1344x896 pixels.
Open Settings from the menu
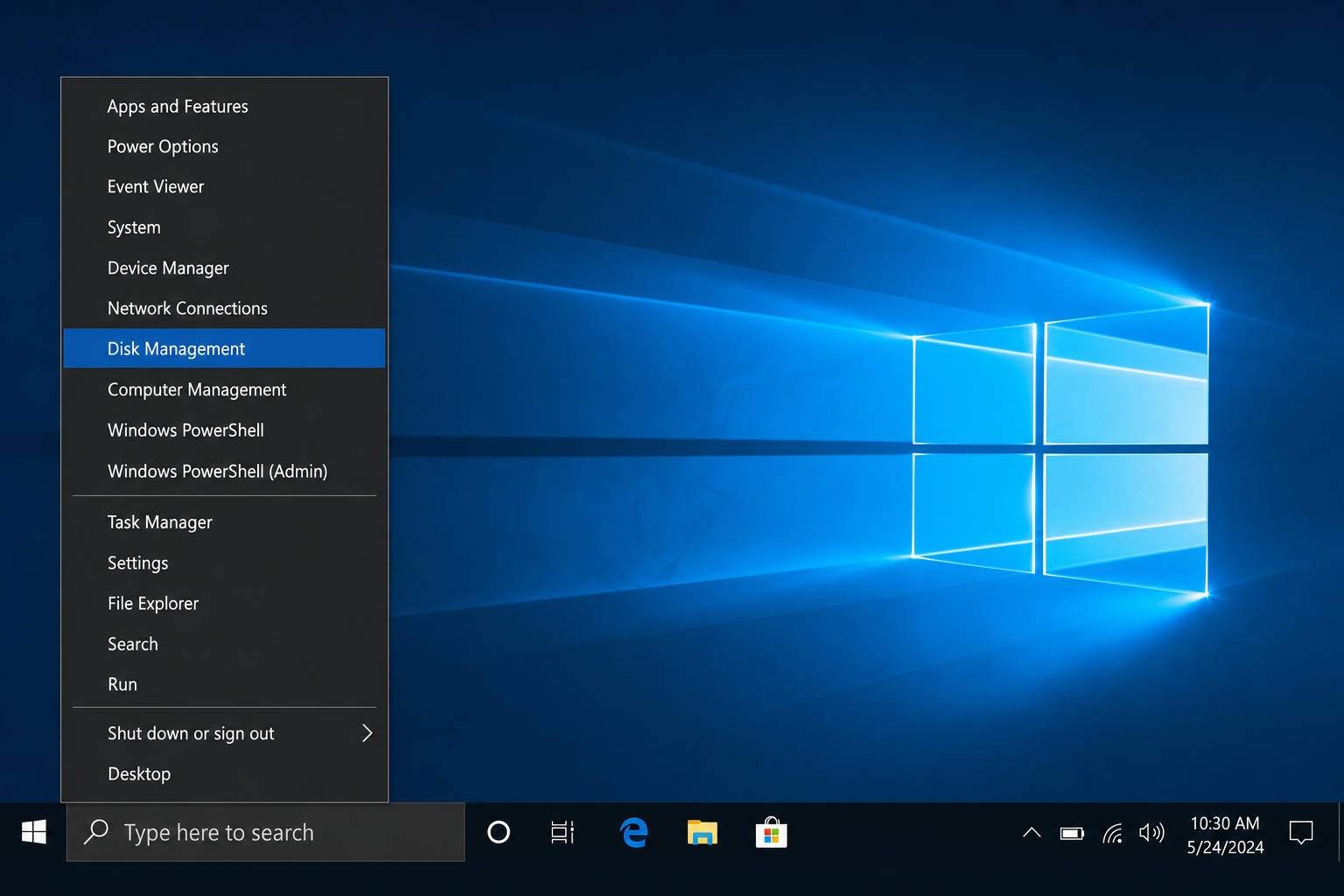[x=225, y=563]
